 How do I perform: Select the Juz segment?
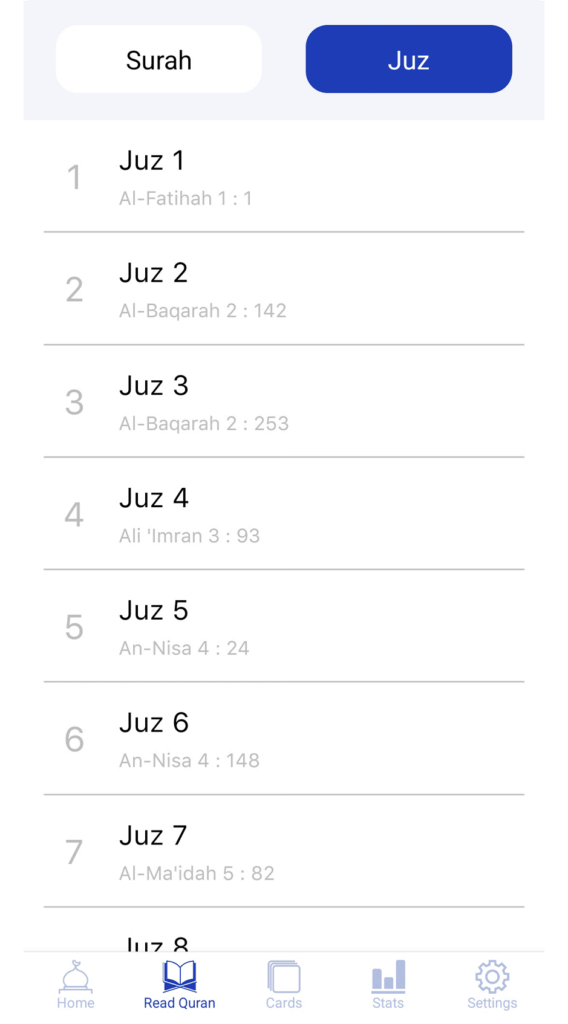click(409, 59)
